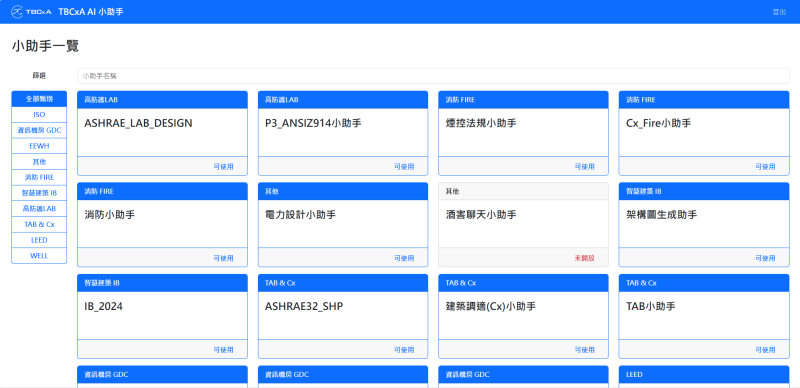Open the TBCxA AI 小助手 home link
Viewport: 800px width, 388px height.
pos(91,11)
